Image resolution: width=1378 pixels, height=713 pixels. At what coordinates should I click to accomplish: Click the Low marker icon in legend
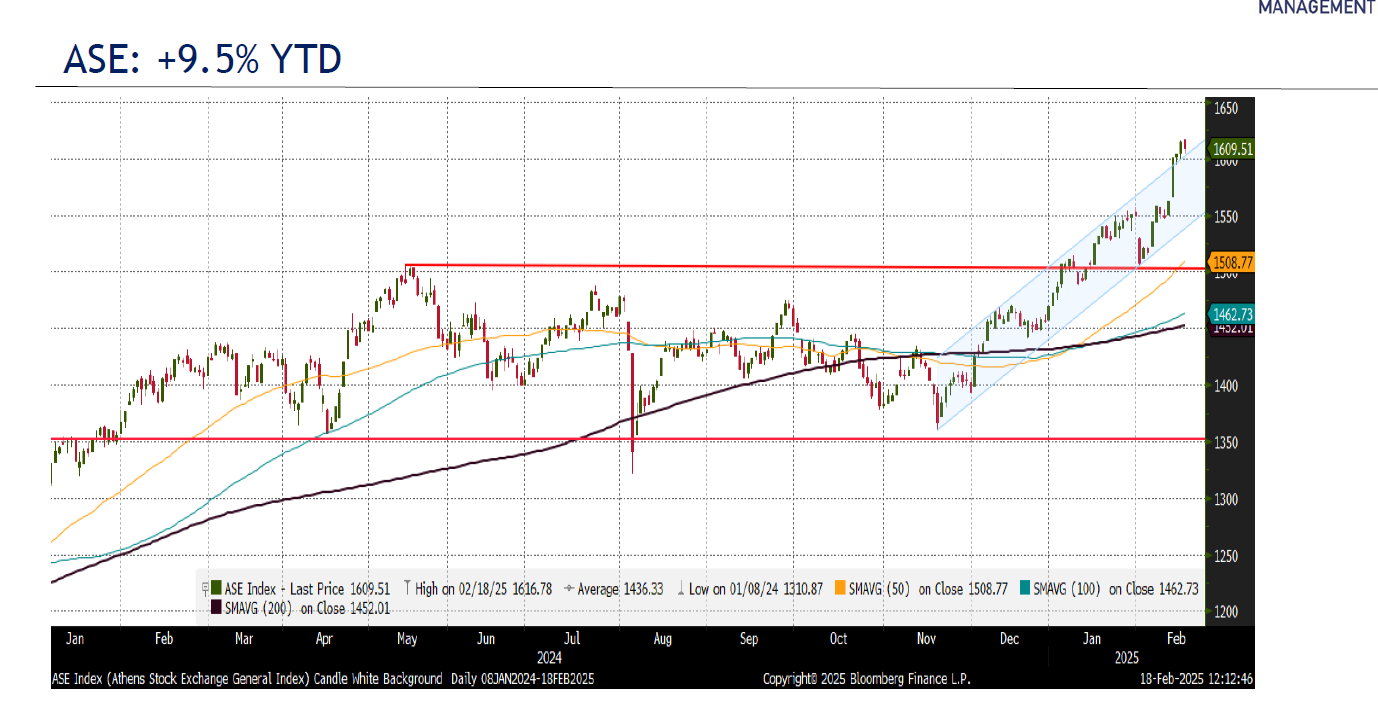(x=681, y=589)
